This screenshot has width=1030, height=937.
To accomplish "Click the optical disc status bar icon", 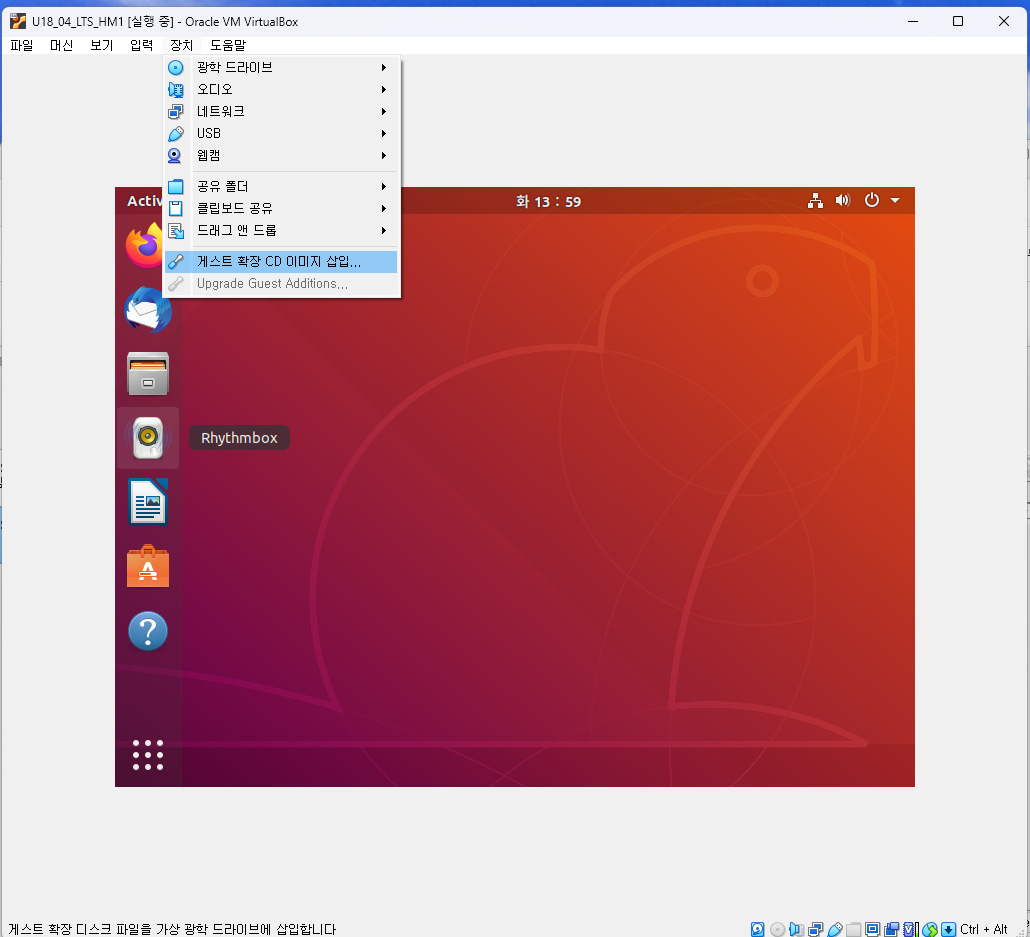I will click(x=778, y=929).
